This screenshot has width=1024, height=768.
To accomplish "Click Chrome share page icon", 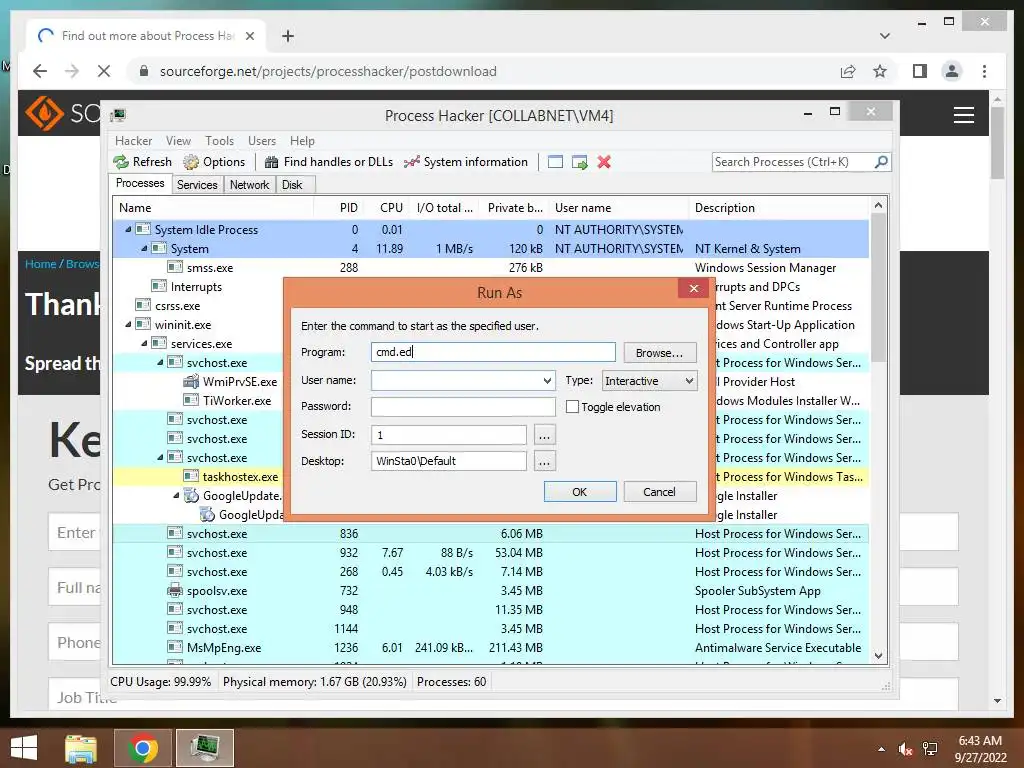I will coord(848,71).
